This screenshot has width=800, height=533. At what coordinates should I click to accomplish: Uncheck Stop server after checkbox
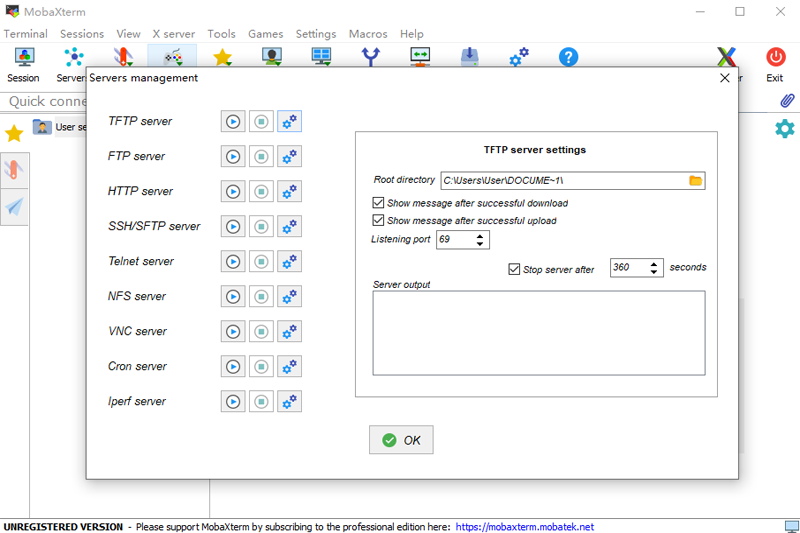click(514, 269)
